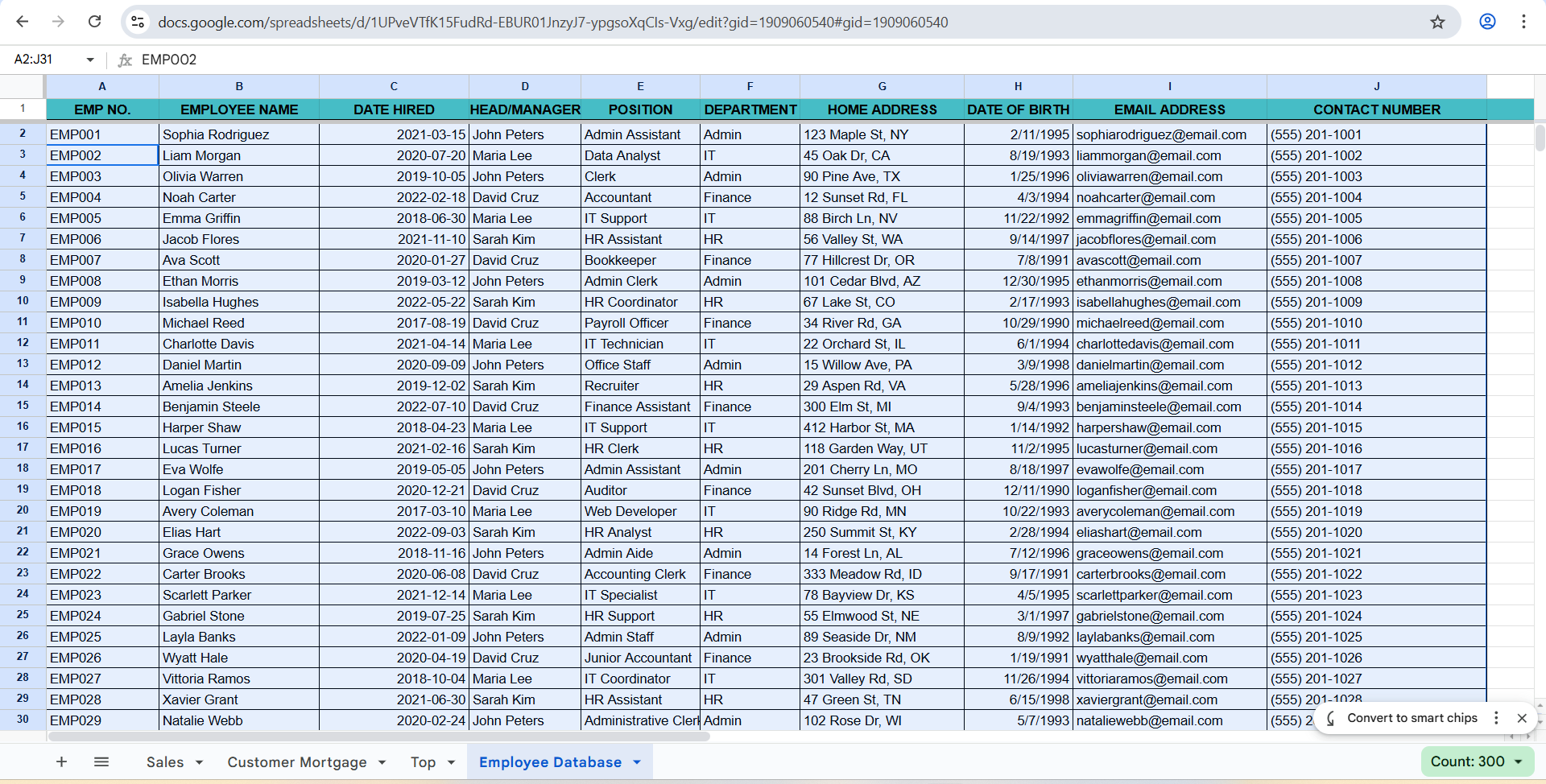Add a new sheet with the plus icon
The width and height of the screenshot is (1546, 784).
(x=61, y=761)
